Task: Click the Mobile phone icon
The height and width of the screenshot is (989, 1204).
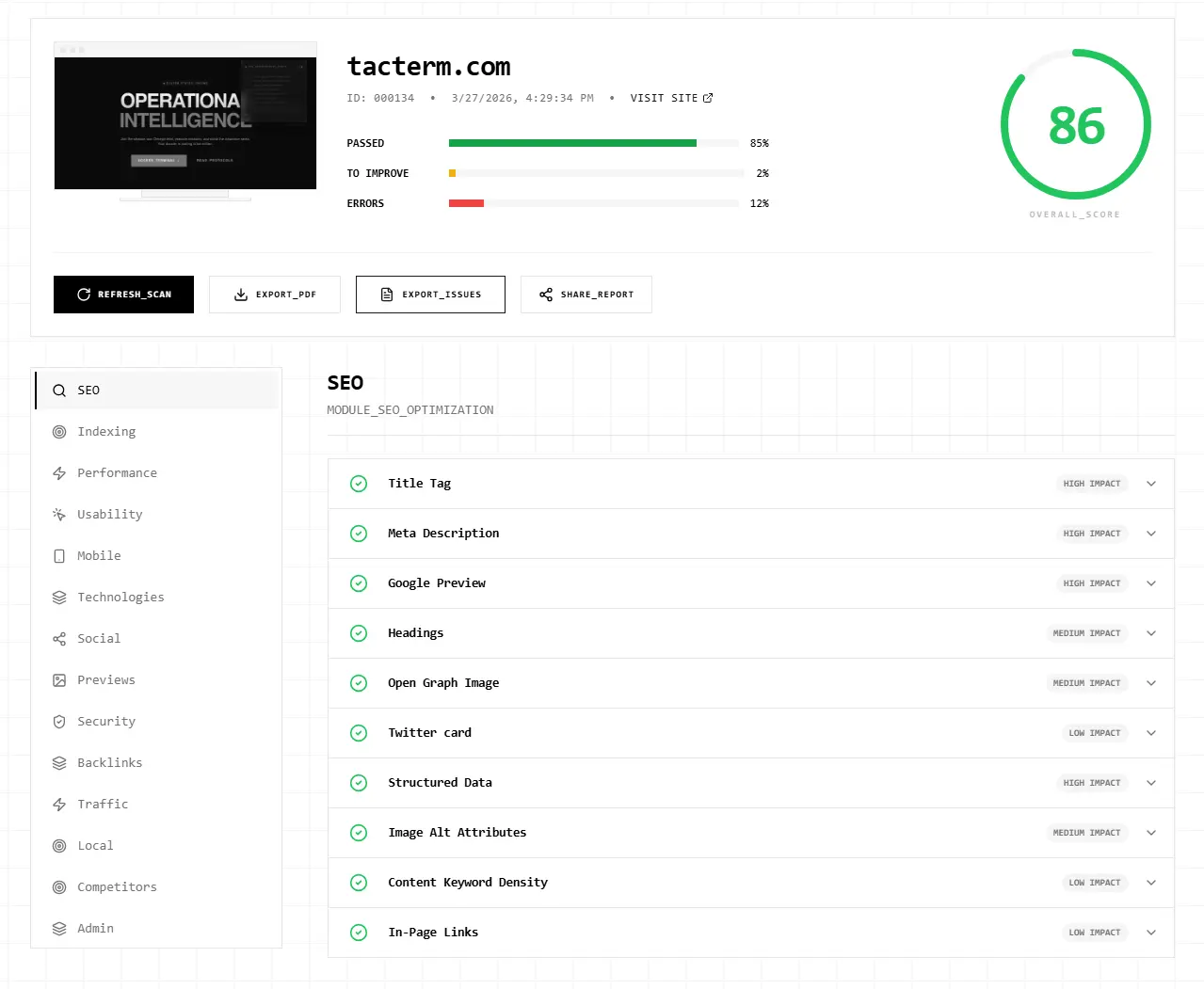Action: click(x=59, y=556)
